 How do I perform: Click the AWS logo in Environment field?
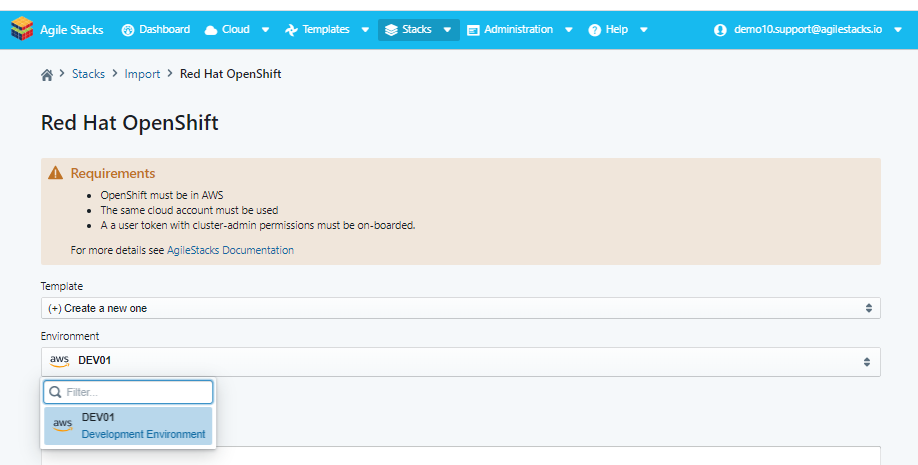(60, 361)
